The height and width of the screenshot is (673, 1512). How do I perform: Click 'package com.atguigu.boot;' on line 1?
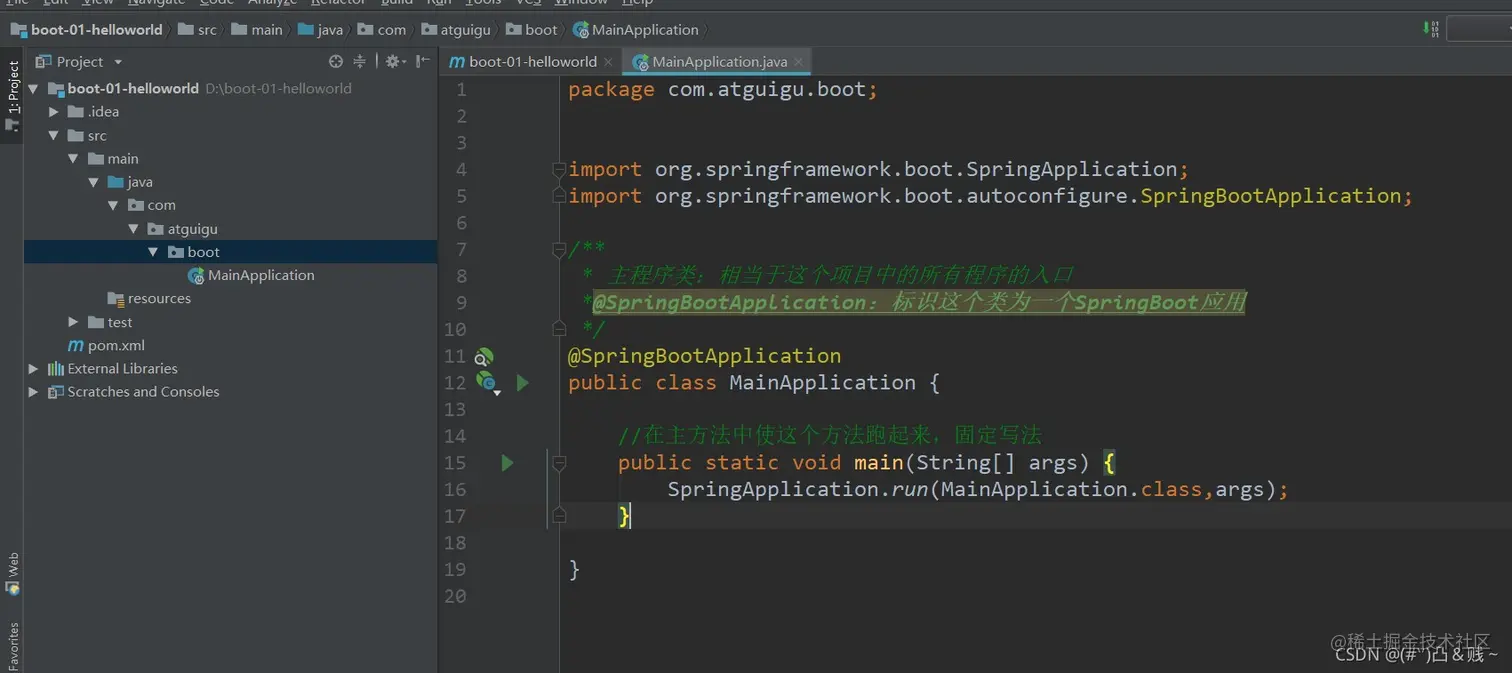723,89
